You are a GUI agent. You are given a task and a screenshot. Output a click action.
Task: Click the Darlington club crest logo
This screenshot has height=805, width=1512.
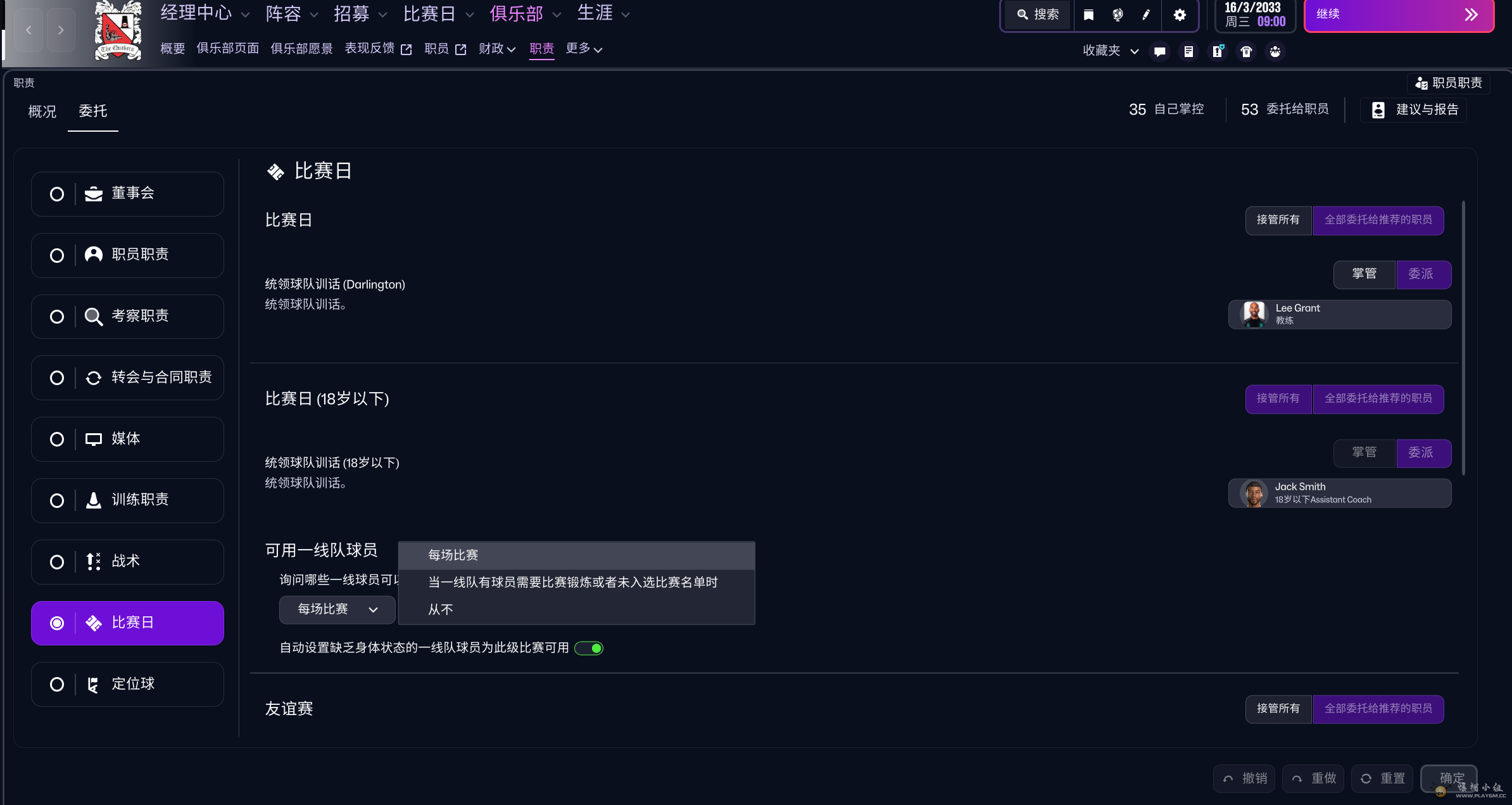pyautogui.click(x=118, y=30)
